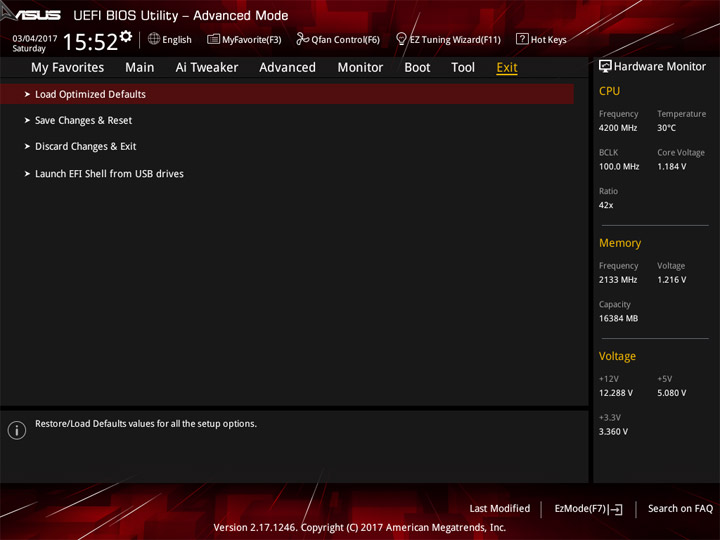The height and width of the screenshot is (540, 720).
Task: Open Search on FAQ
Action: point(680,509)
